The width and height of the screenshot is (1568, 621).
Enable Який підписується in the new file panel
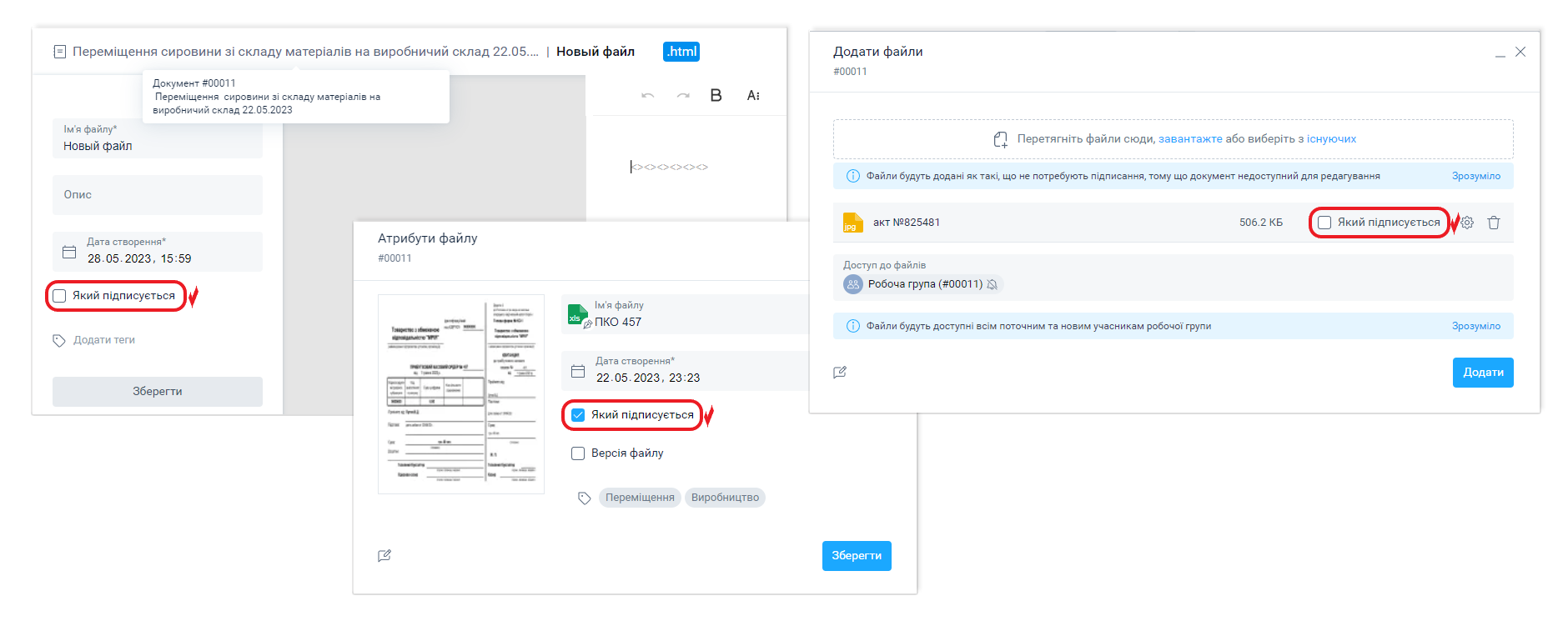tap(60, 296)
